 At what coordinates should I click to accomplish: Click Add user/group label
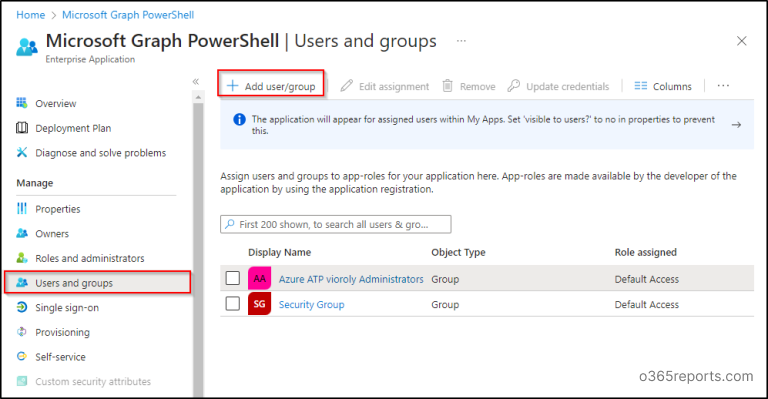tap(280, 87)
